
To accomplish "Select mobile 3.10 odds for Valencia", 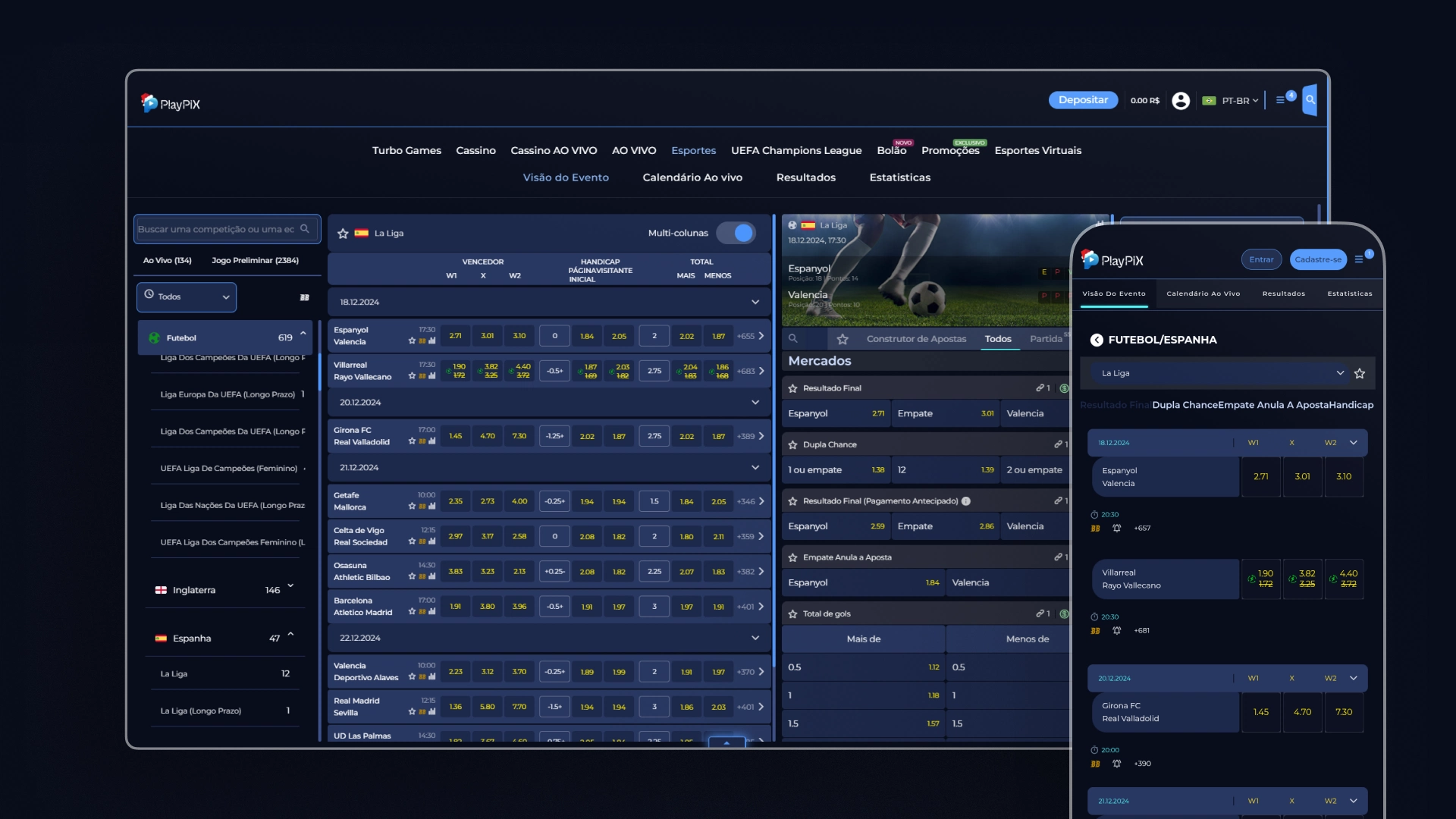I will (x=1343, y=477).
